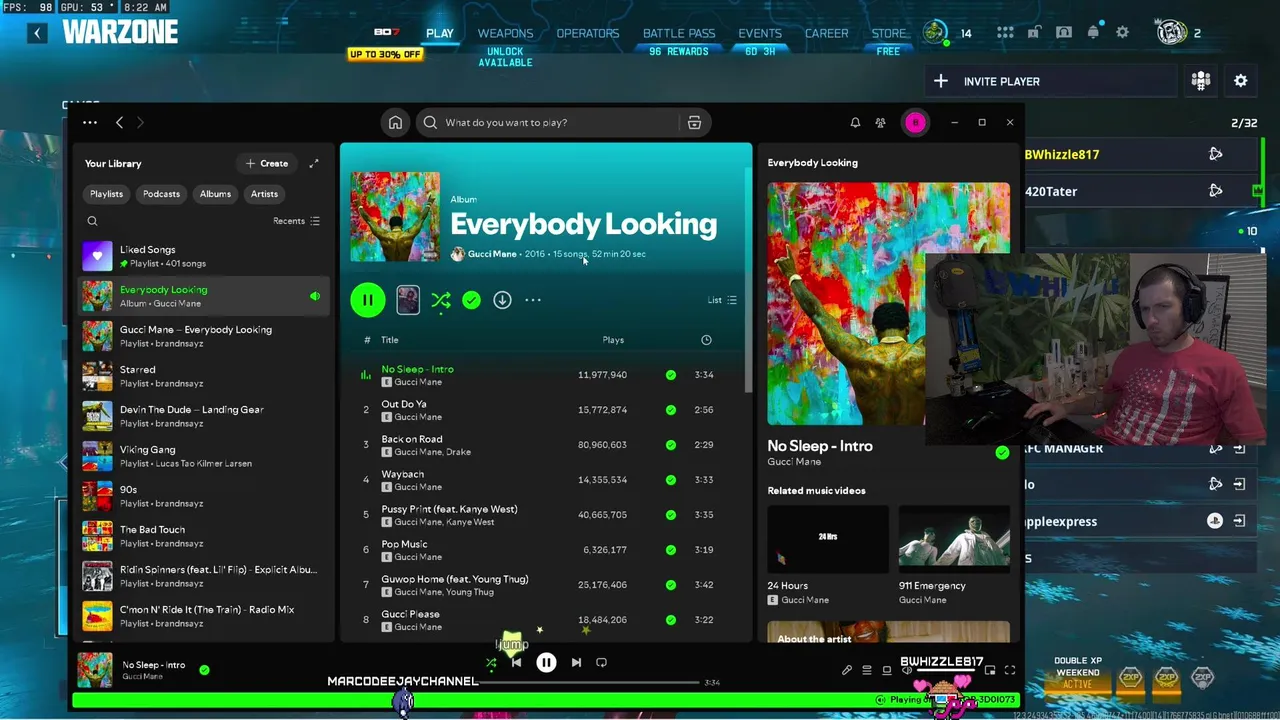Expand Your Library panel
The width and height of the screenshot is (1280, 720).
point(314,164)
